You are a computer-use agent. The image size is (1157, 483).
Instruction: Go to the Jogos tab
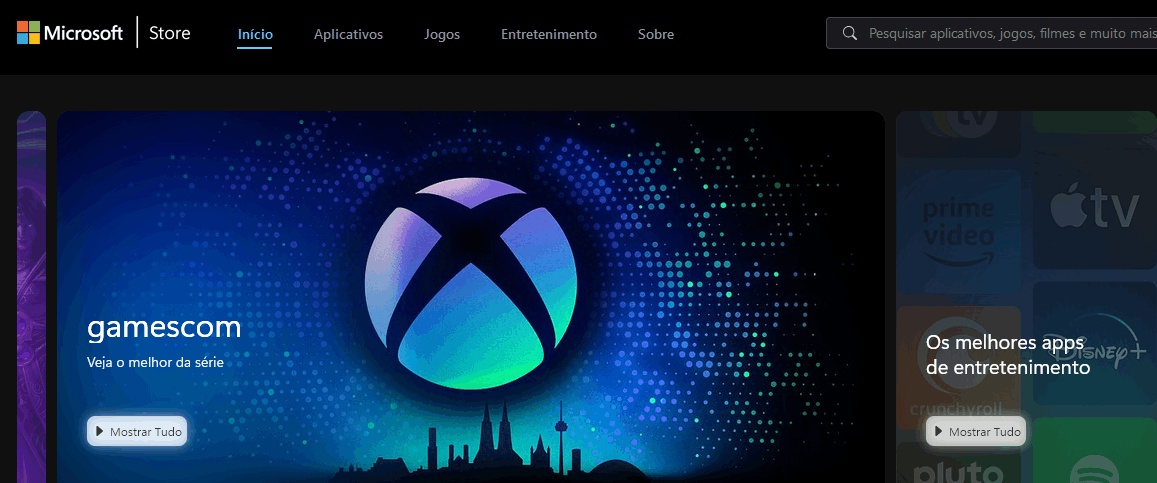442,34
